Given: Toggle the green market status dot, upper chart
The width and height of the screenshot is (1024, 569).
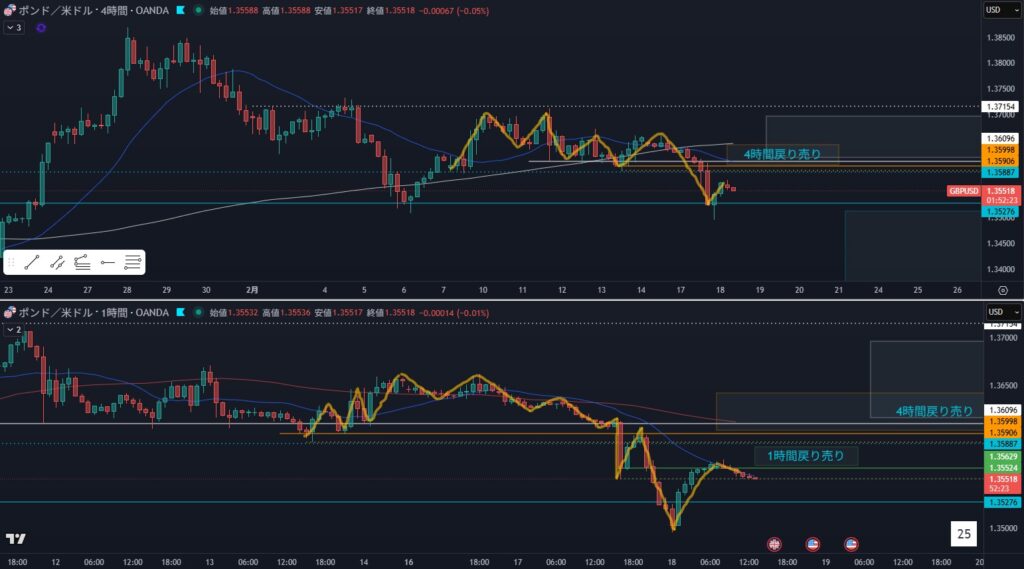Looking at the screenshot, I should 199,10.
